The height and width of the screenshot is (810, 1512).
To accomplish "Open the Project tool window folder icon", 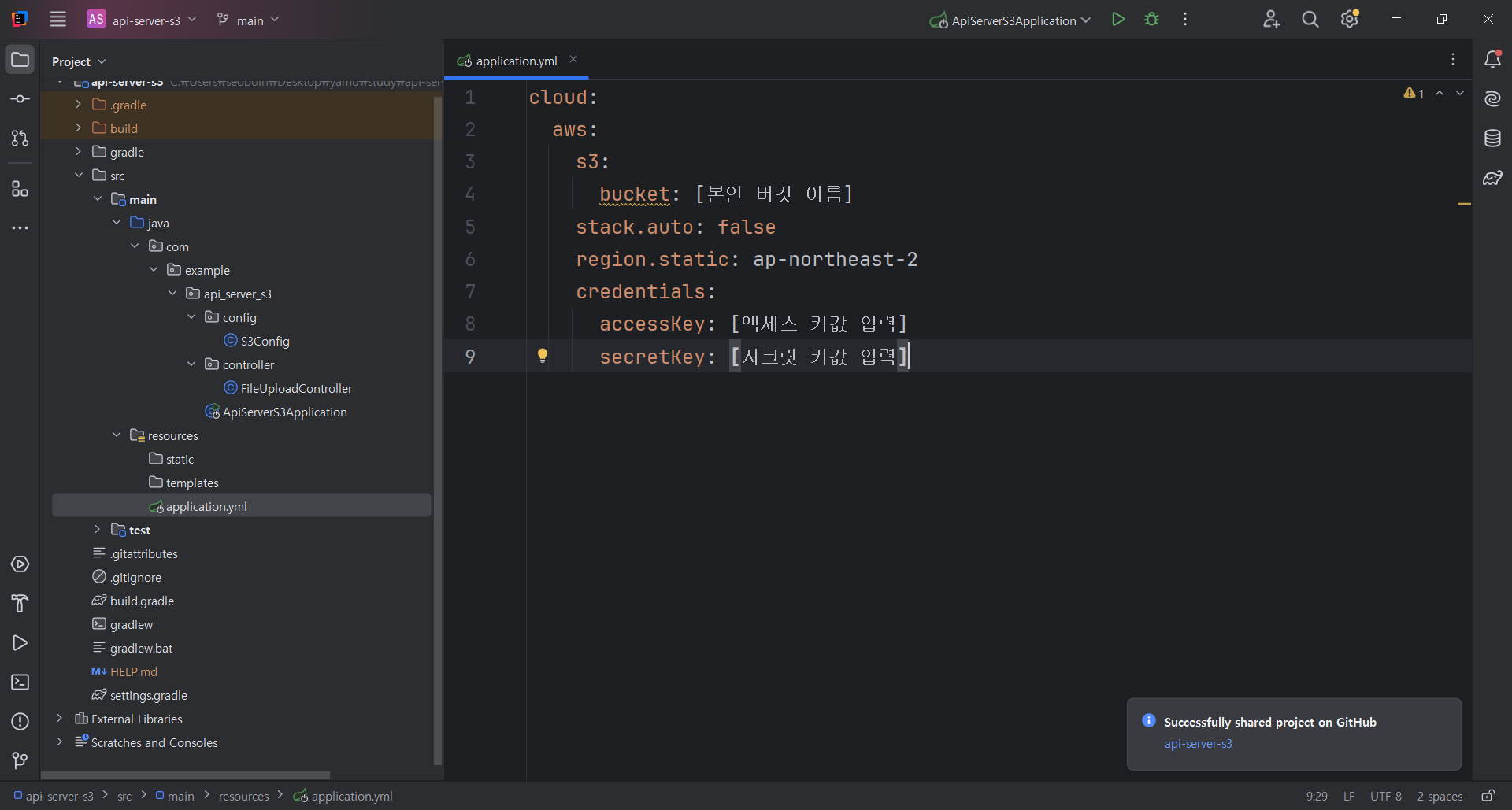I will tap(20, 60).
